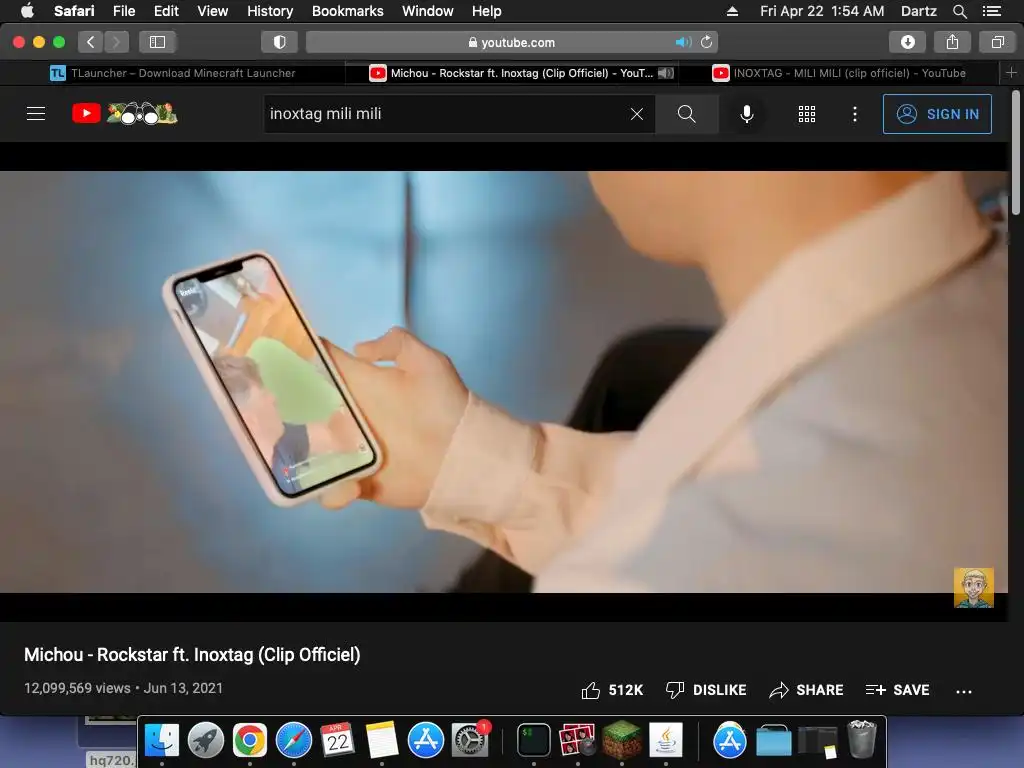
Task: Open Spotlight search in the menu bar
Action: [959, 11]
